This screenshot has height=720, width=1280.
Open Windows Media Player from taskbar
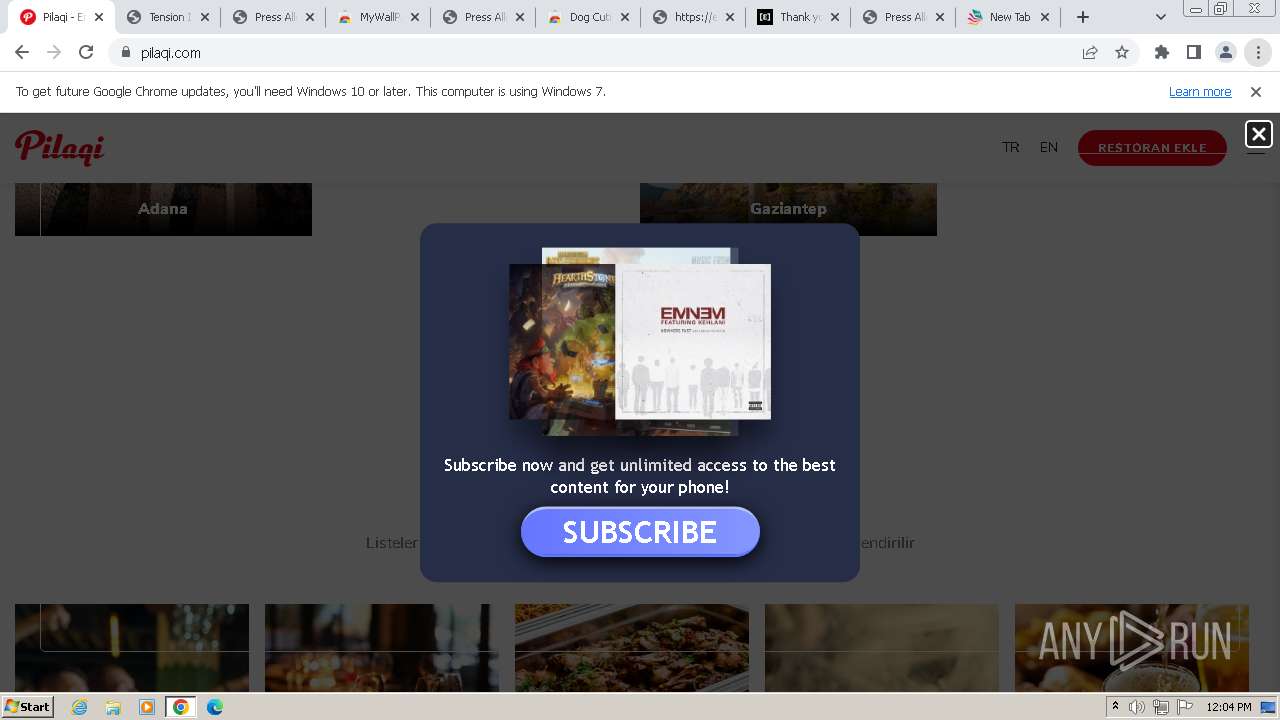point(147,707)
